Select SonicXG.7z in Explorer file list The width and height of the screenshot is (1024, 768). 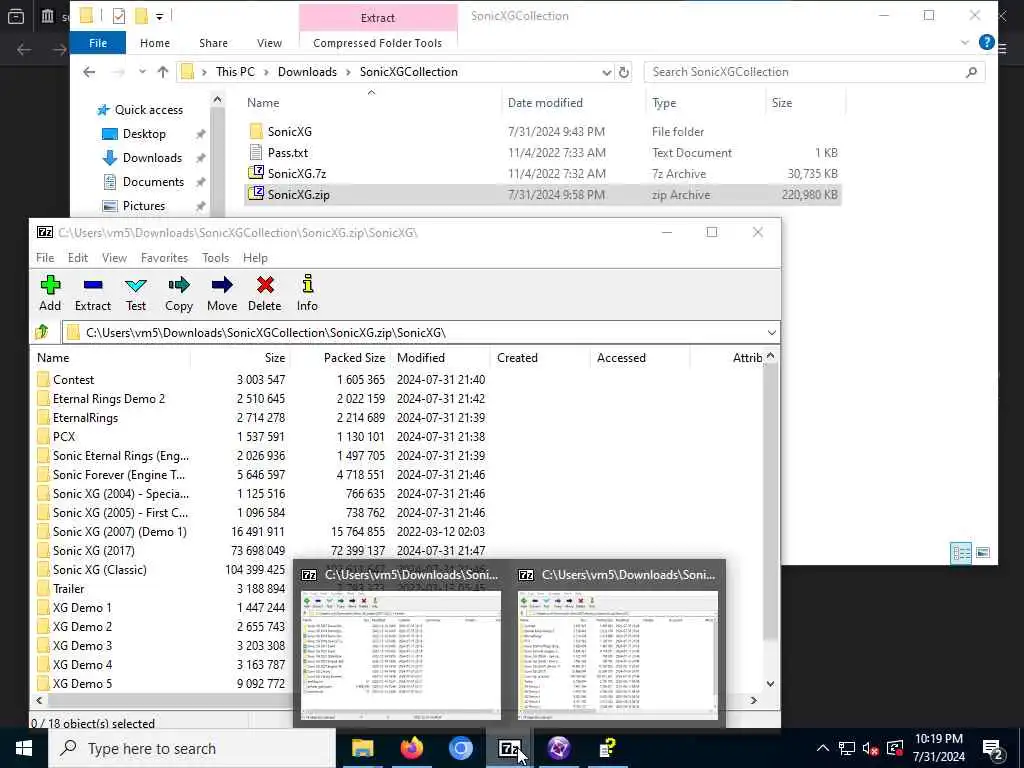[296, 174]
